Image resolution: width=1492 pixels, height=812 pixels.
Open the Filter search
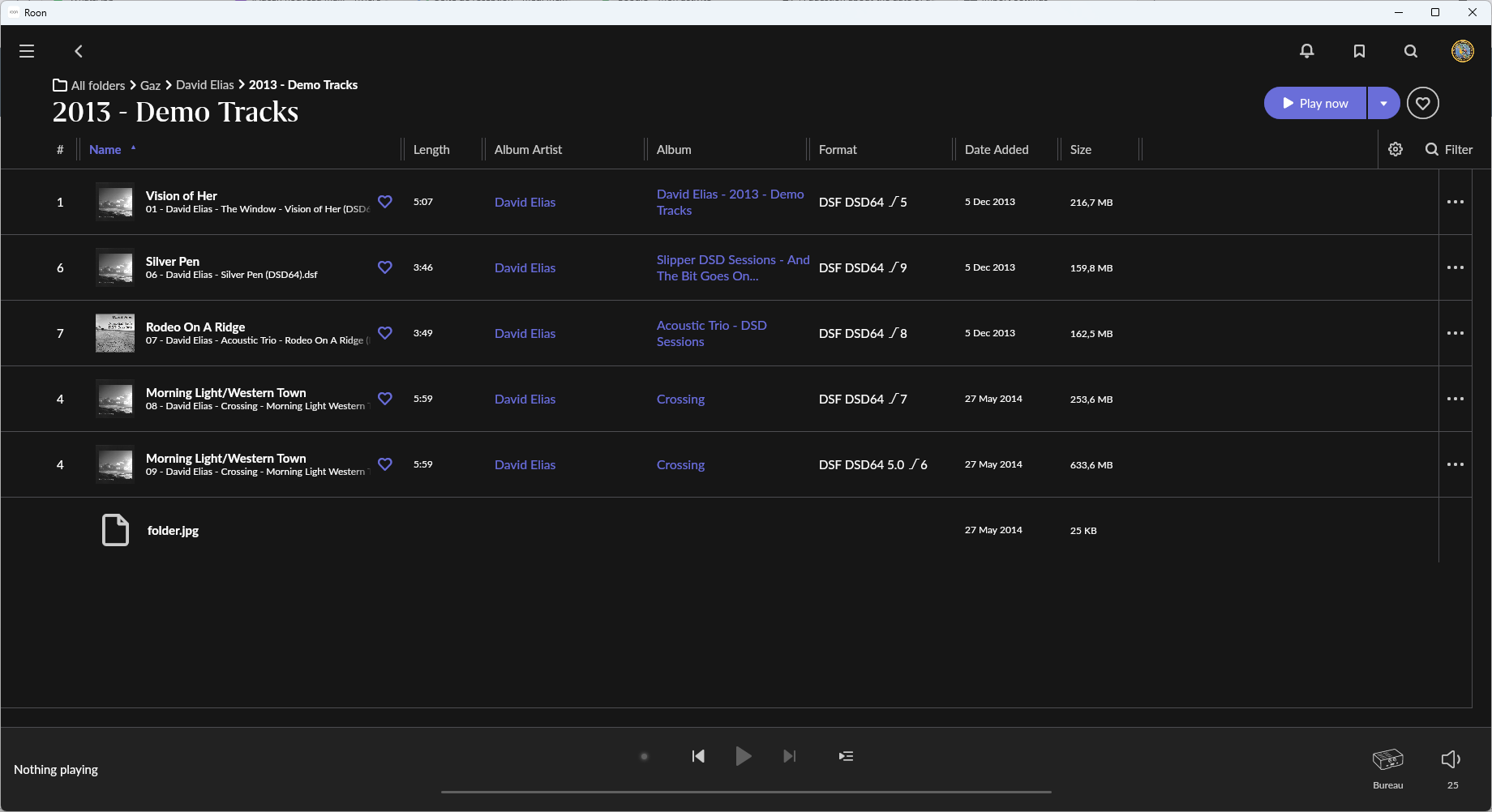tap(1449, 149)
